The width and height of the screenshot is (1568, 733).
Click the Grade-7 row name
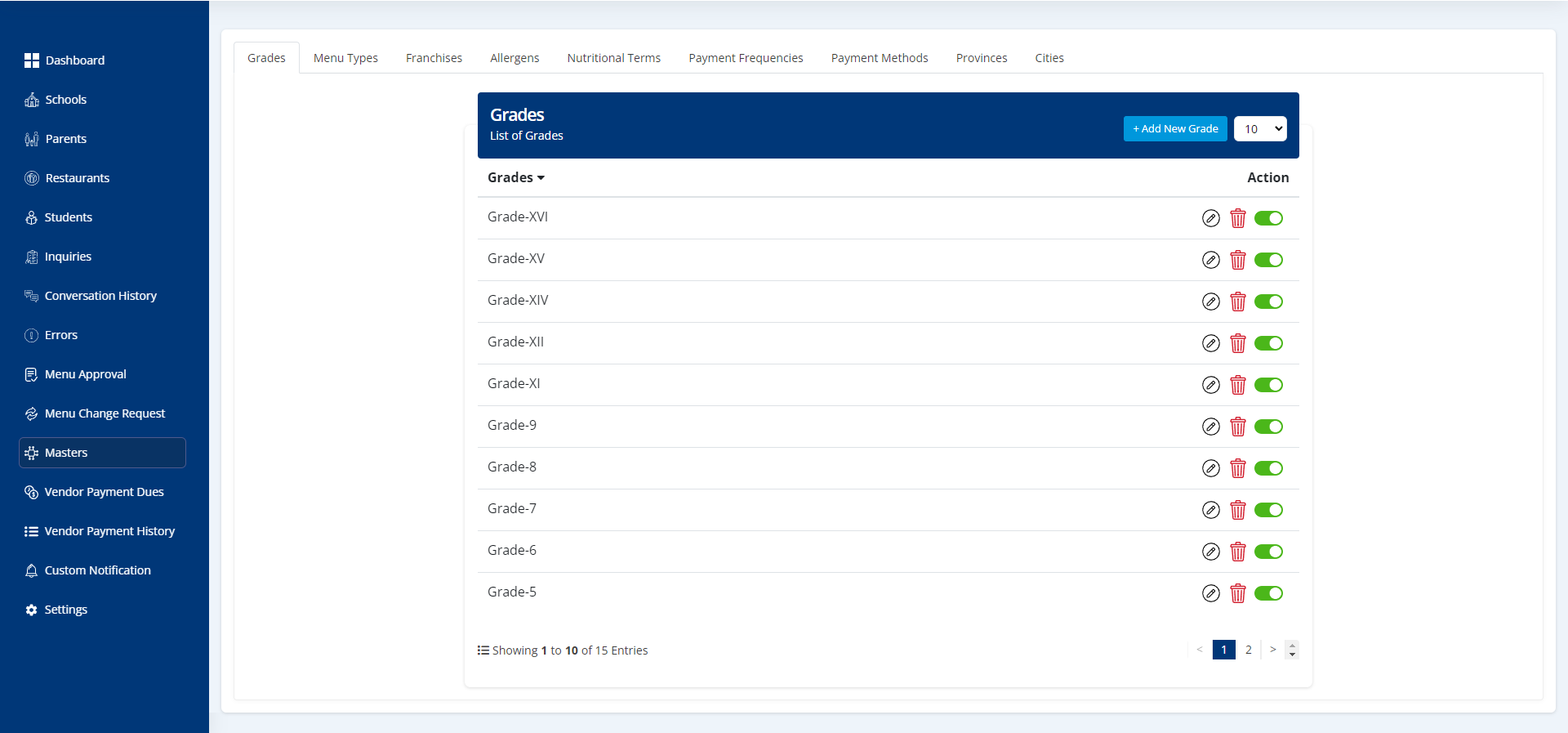[x=512, y=508]
